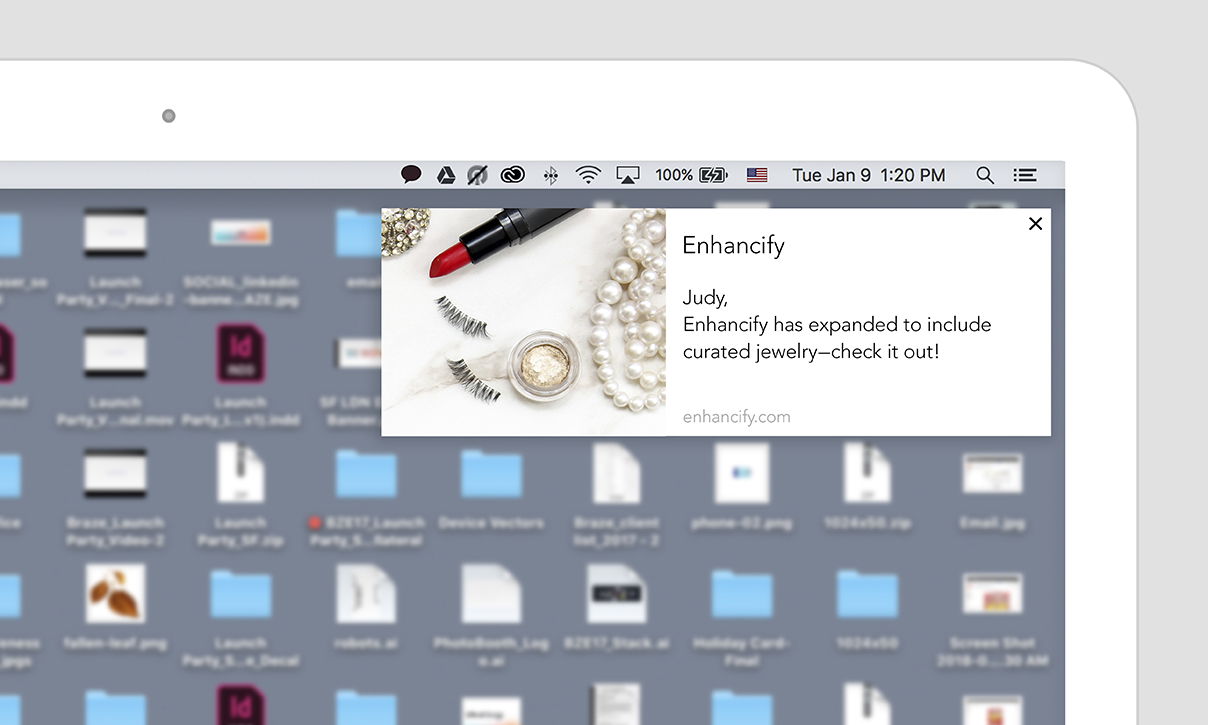Image resolution: width=1208 pixels, height=725 pixels.
Task: Select the phone-02.png file
Action: click(x=742, y=488)
